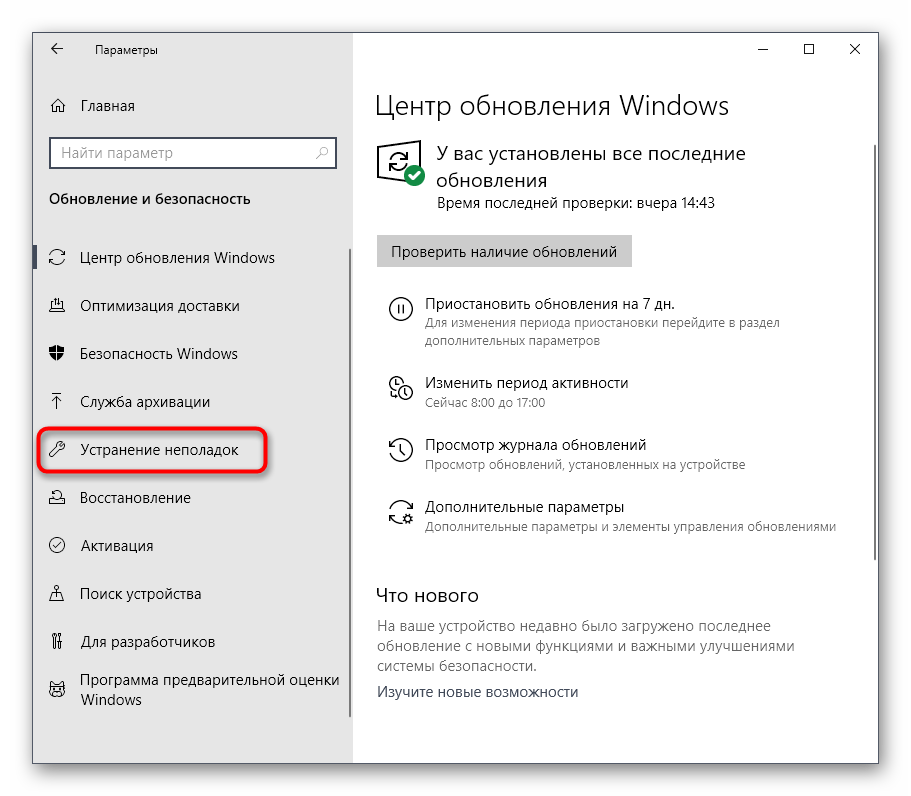Click the Для разработчиков tools icon
The width and height of the screenshot is (911, 796).
coord(57,641)
